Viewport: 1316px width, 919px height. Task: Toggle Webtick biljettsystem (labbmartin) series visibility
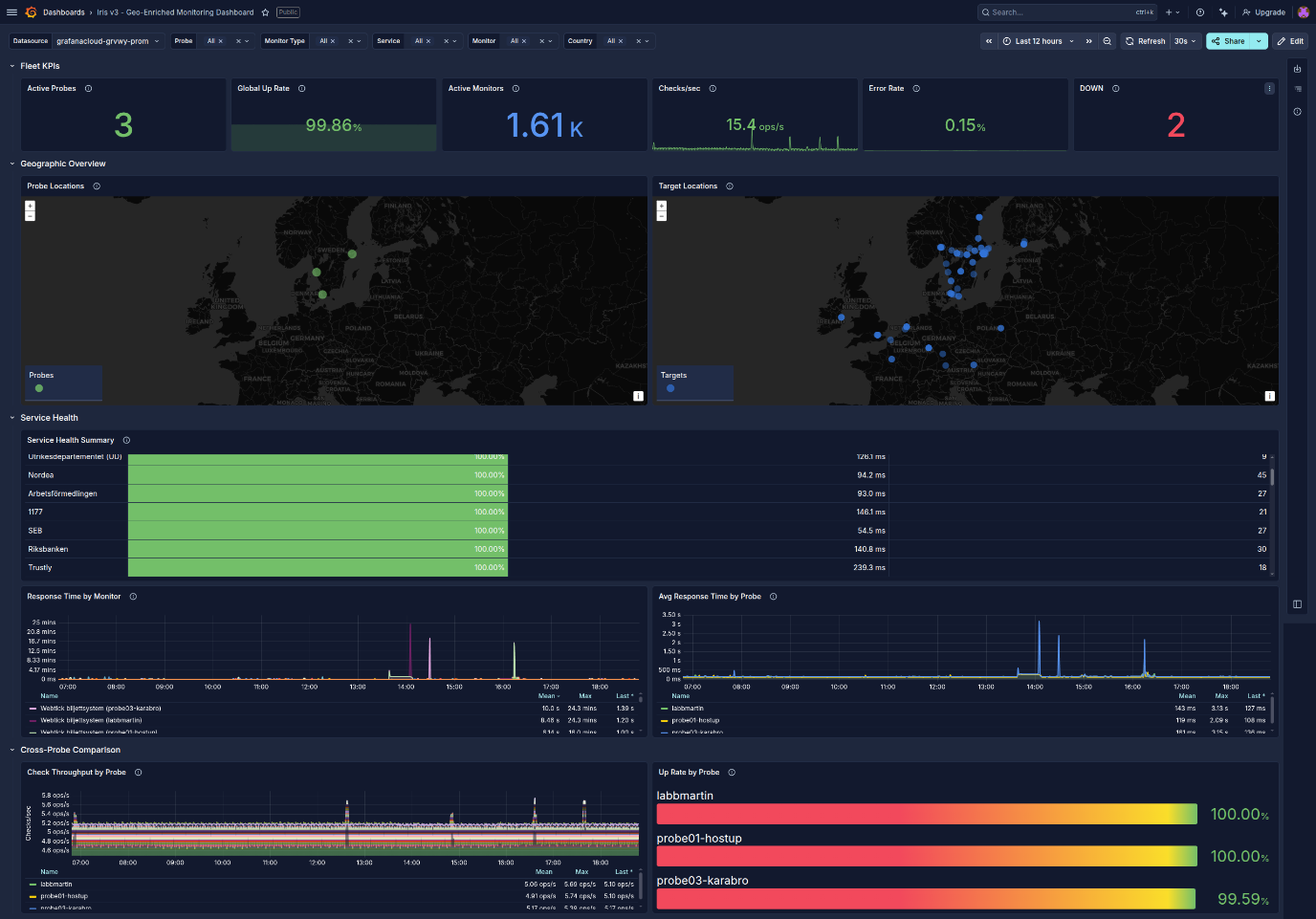tap(91, 720)
